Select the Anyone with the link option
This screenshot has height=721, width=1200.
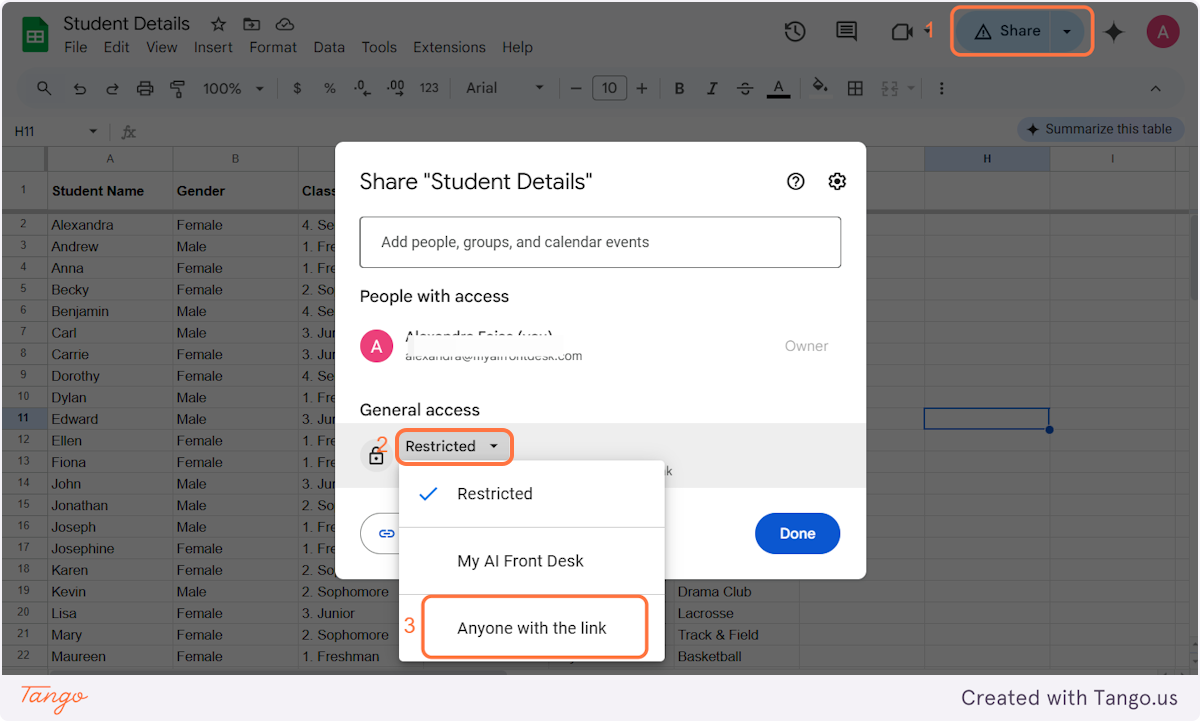(x=531, y=628)
